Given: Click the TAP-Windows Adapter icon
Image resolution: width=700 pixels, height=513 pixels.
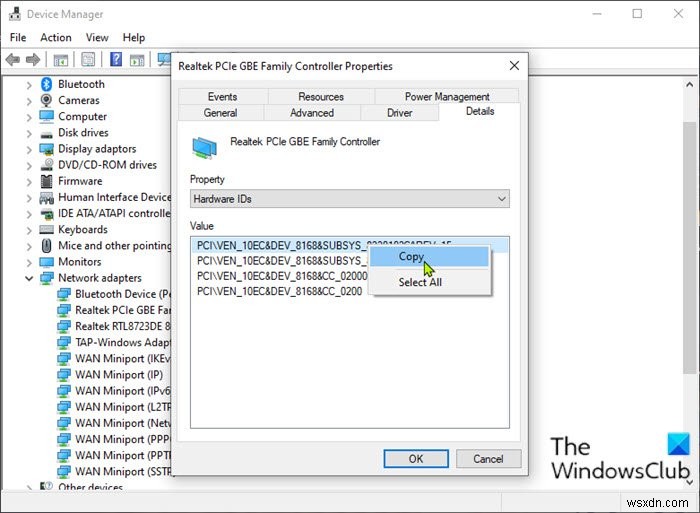Looking at the screenshot, I should click(x=64, y=342).
